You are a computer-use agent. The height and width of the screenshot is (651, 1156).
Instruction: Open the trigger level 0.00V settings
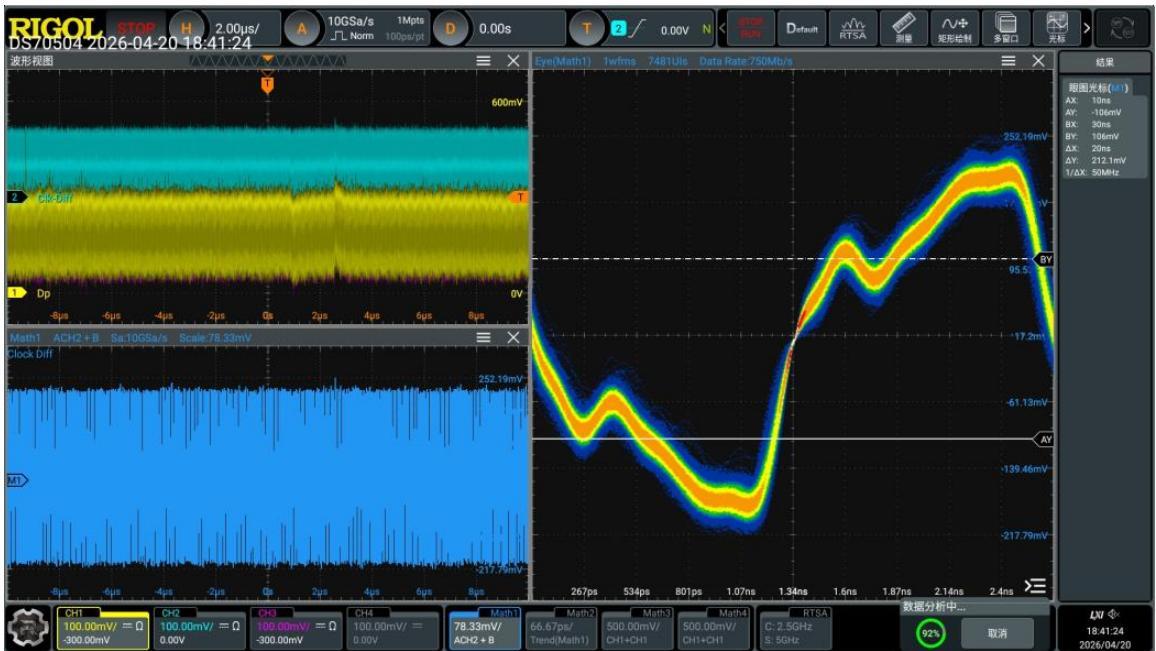click(x=661, y=29)
